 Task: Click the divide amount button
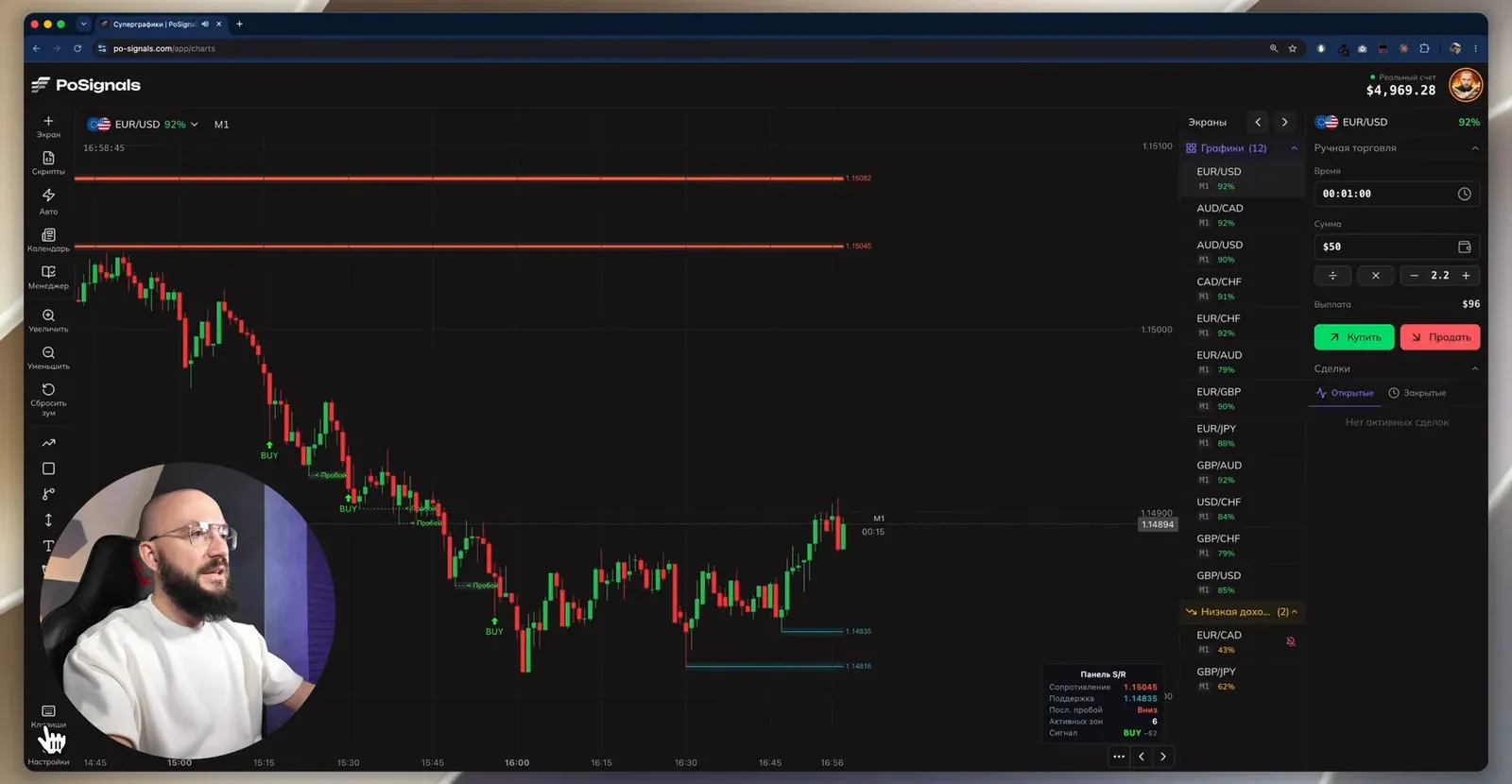point(1332,276)
